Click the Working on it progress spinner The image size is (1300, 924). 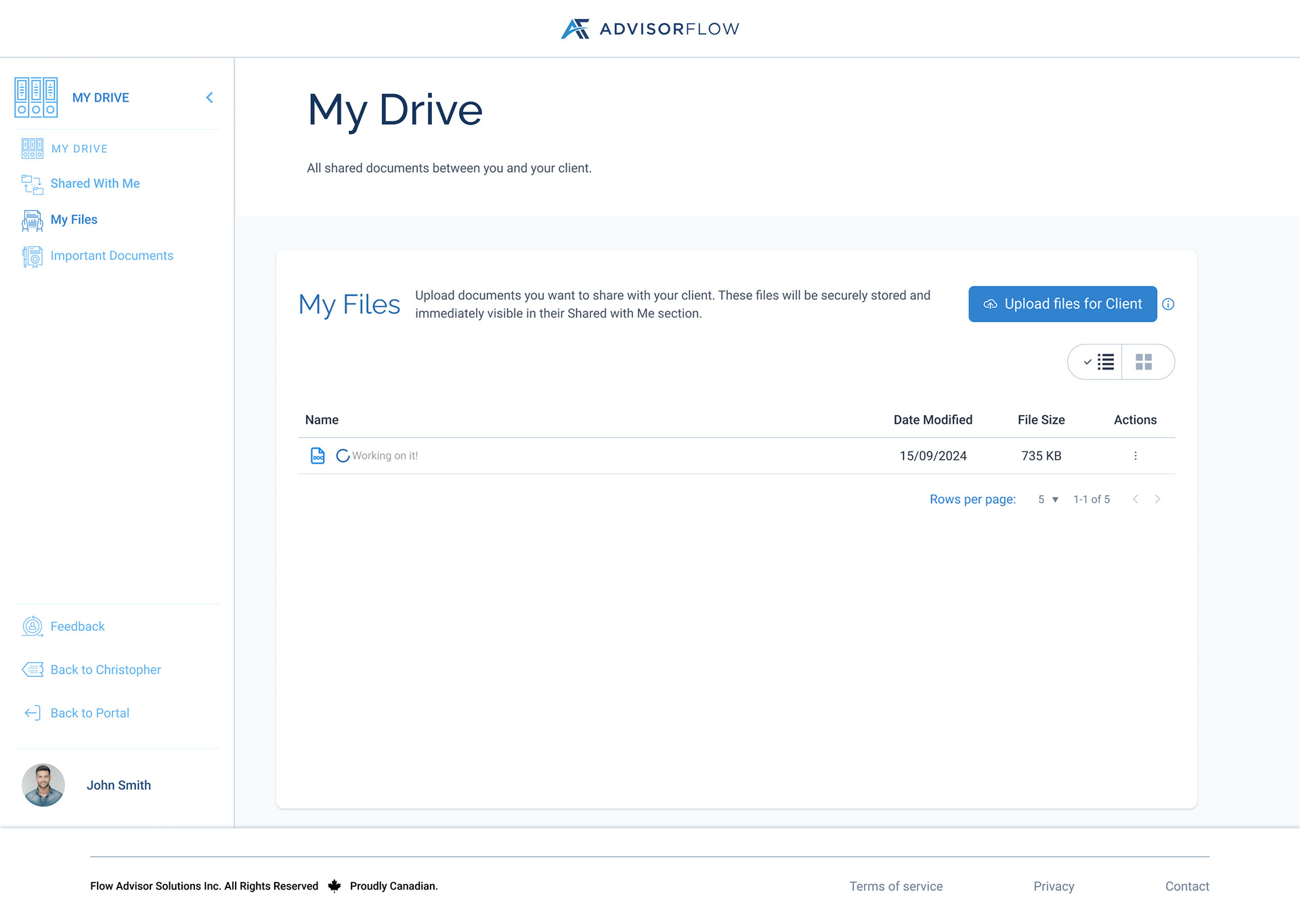342,456
